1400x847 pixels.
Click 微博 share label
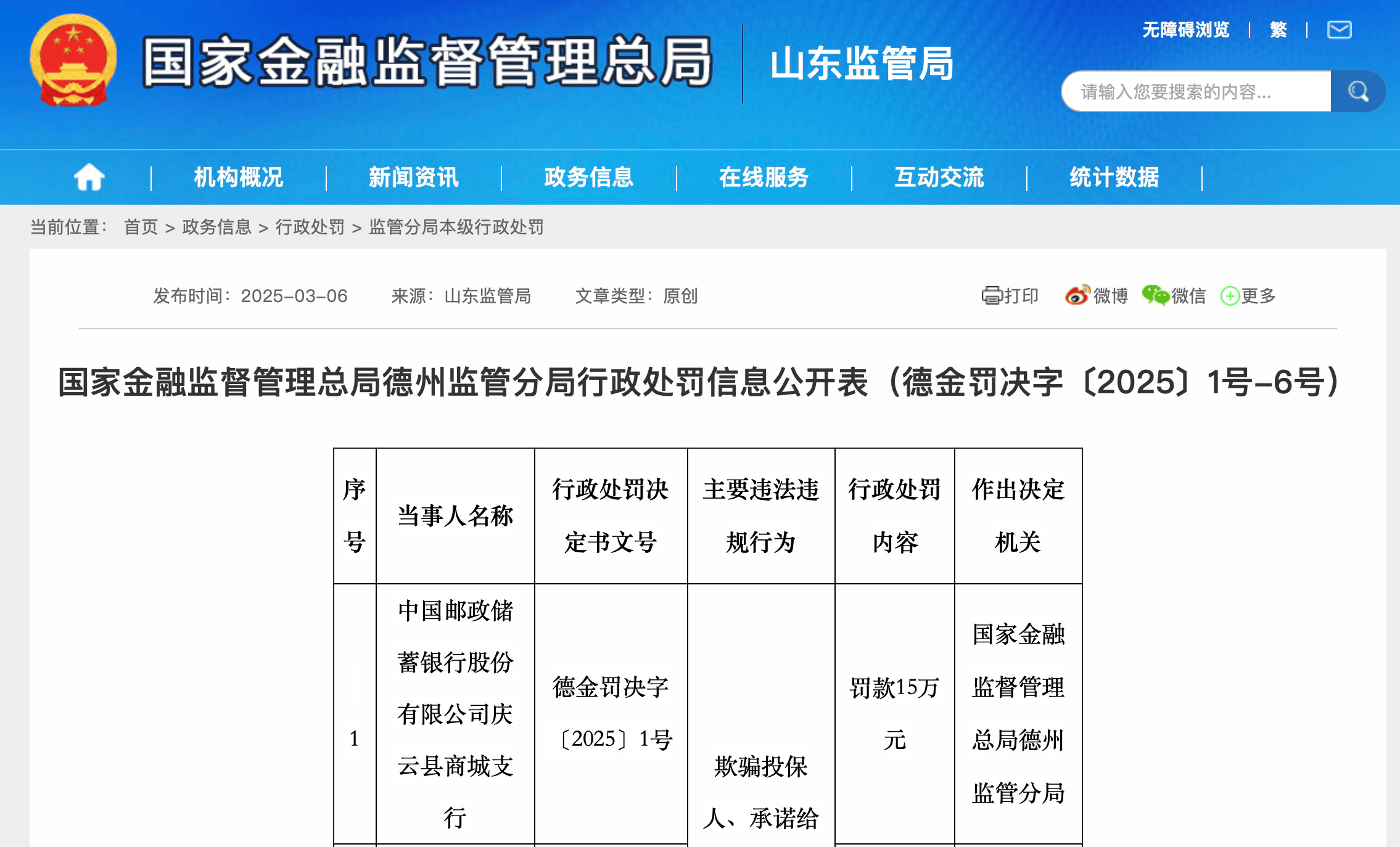point(1111,296)
